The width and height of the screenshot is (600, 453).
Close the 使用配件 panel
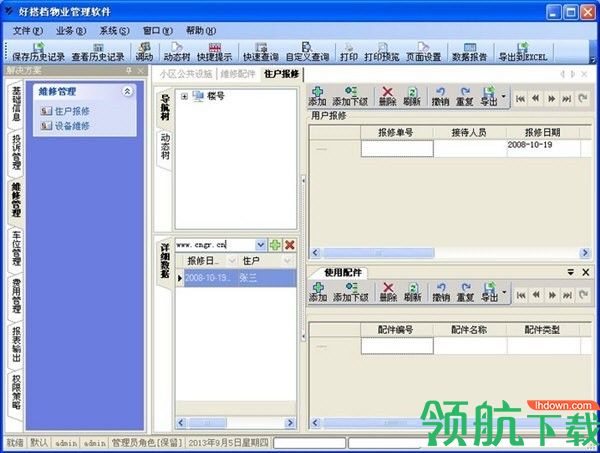pos(585,272)
